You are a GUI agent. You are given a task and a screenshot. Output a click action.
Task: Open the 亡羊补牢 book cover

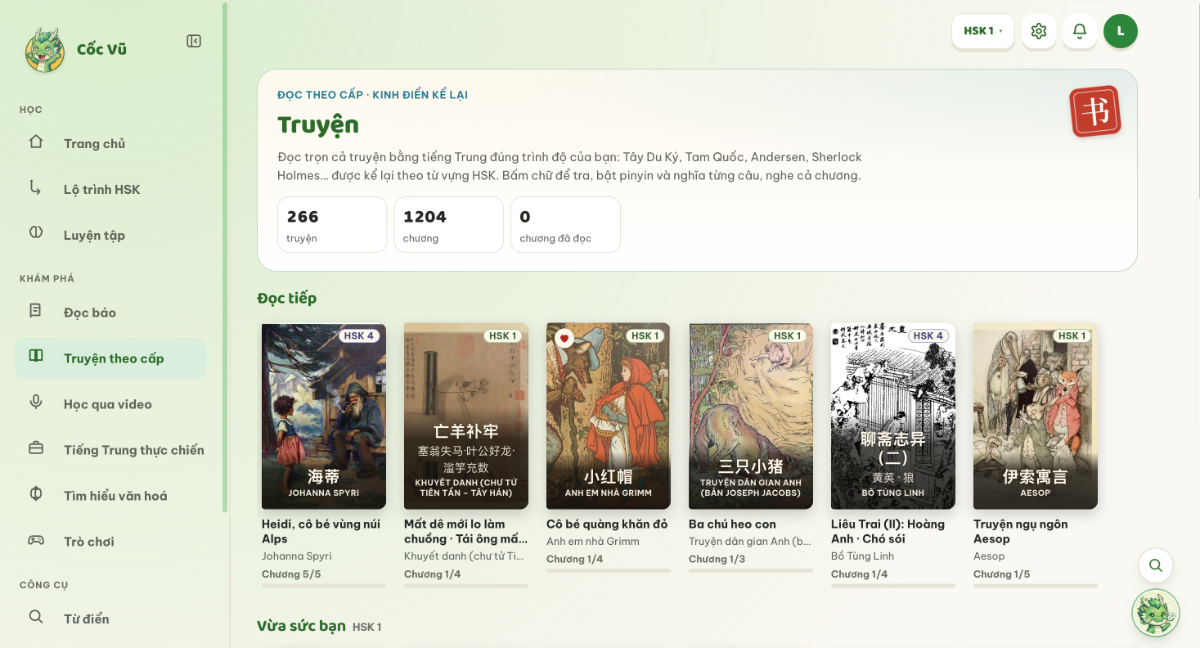tap(466, 416)
